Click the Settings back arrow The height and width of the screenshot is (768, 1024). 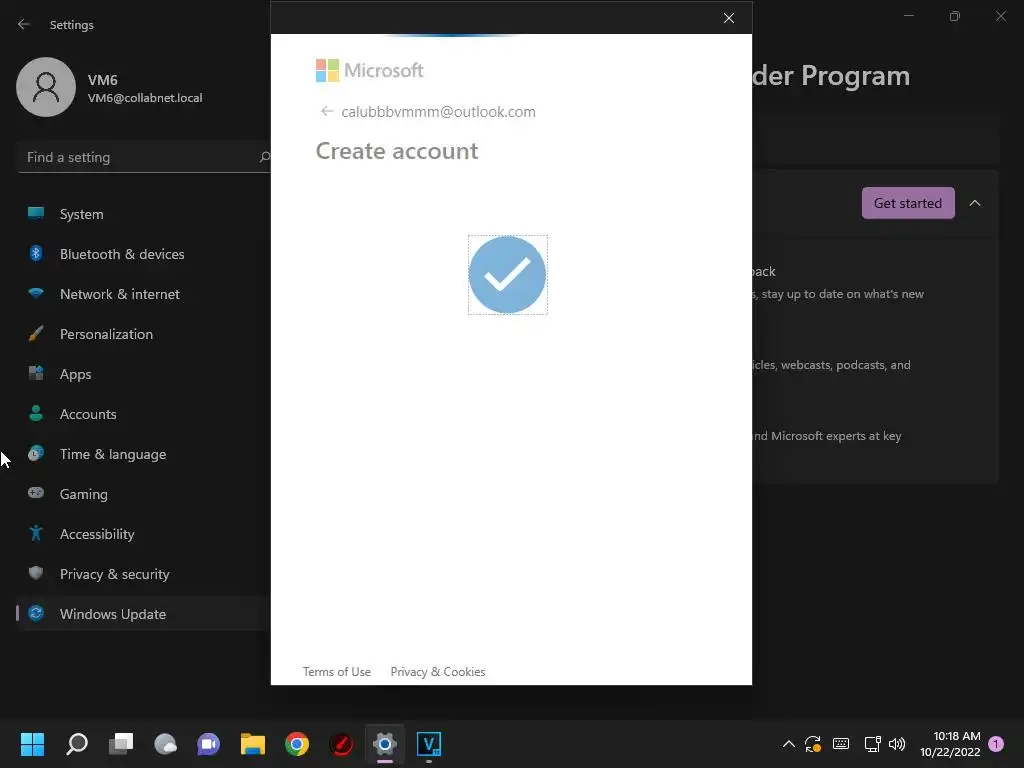[24, 24]
